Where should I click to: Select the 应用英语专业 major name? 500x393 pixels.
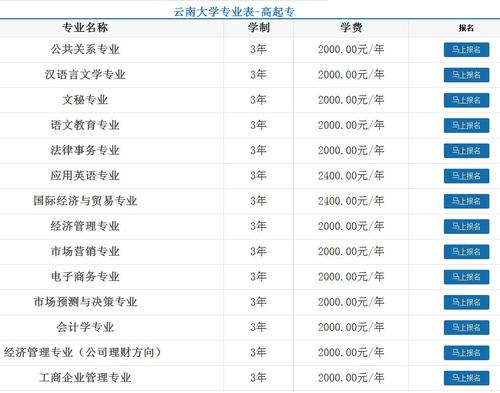[85, 176]
